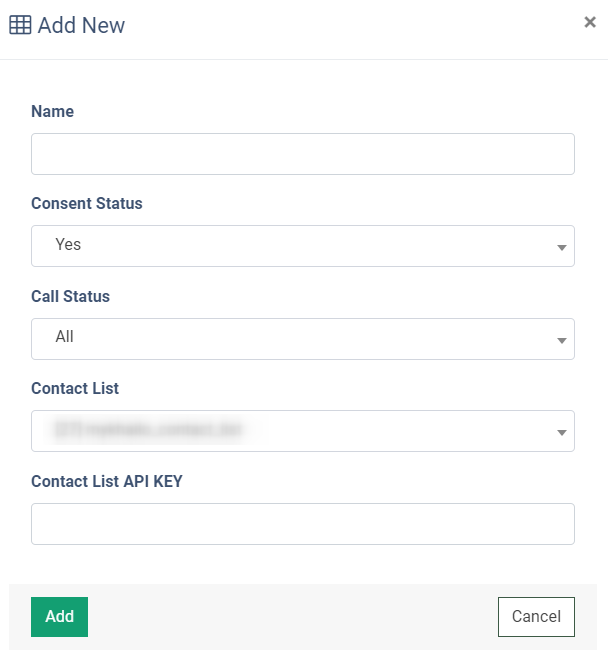The image size is (608, 654).
Task: Expand the Contact List dropdown arrow
Action: (x=562, y=433)
